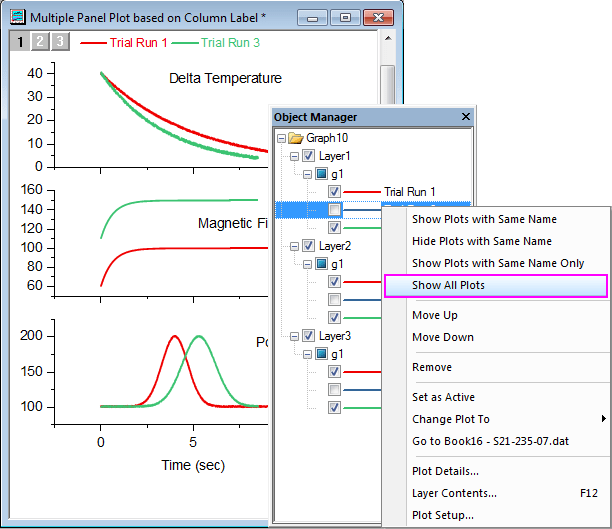The width and height of the screenshot is (612, 529).
Task: Collapse the Graph10 tree node
Action: click(x=281, y=138)
